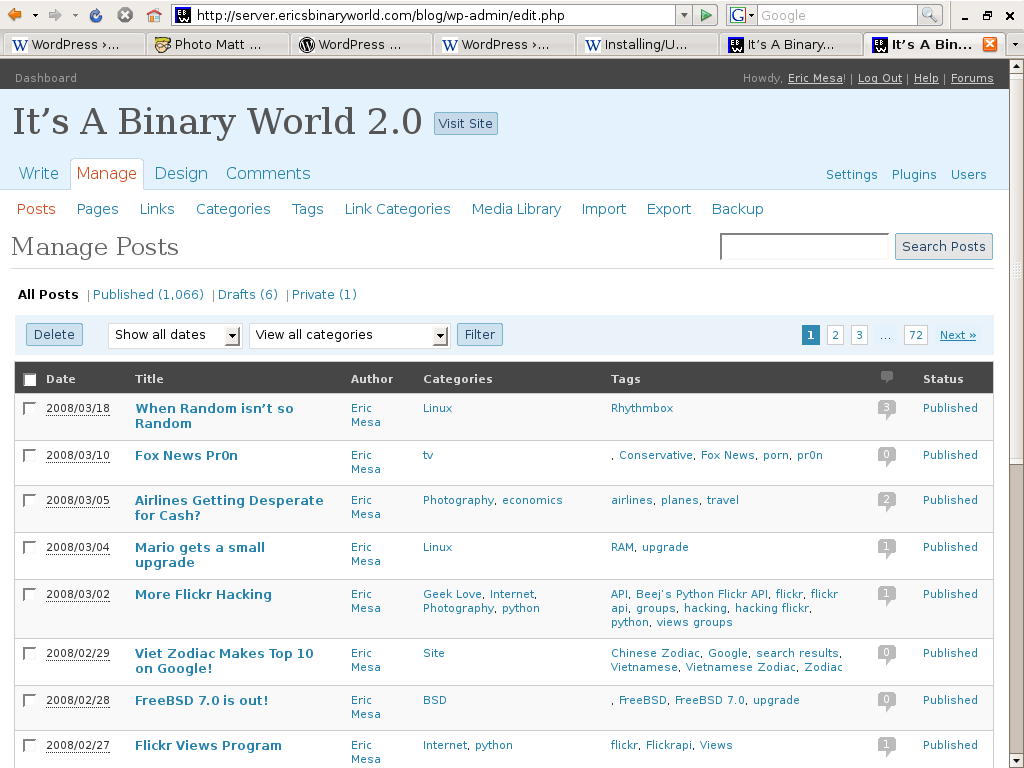Click the green Go arrow beside the address bar
1024x768 pixels.
coord(705,15)
